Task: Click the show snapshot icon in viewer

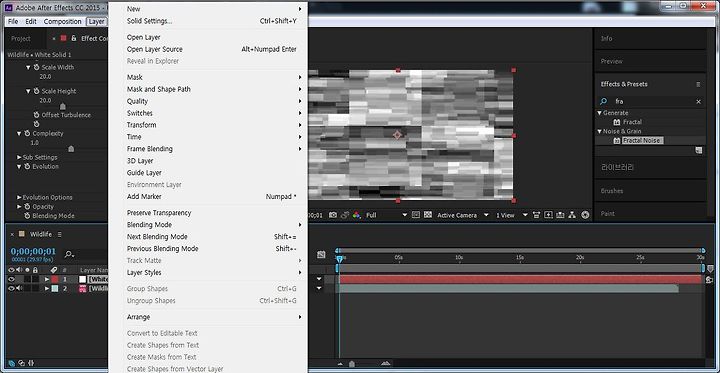Action: click(345, 215)
